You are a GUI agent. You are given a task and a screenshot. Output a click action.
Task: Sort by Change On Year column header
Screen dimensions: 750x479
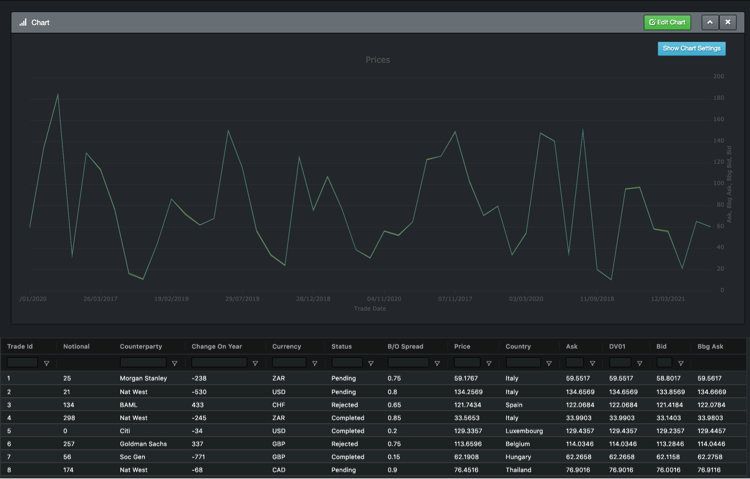(217, 346)
